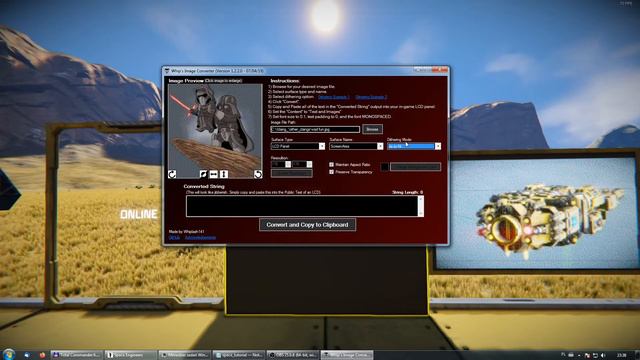640x360 pixels.
Task: Open the second dithering example link
Action: click(371, 97)
